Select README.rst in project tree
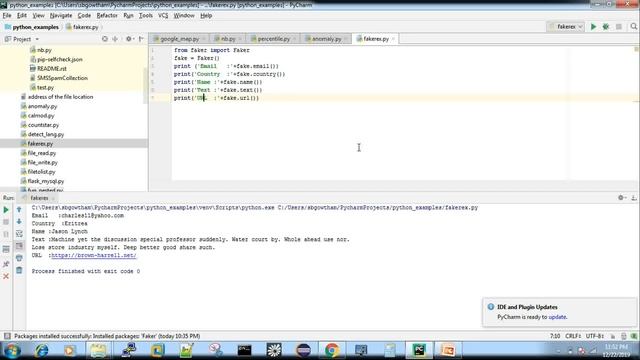Viewport: 640px width, 360px height. 51,69
